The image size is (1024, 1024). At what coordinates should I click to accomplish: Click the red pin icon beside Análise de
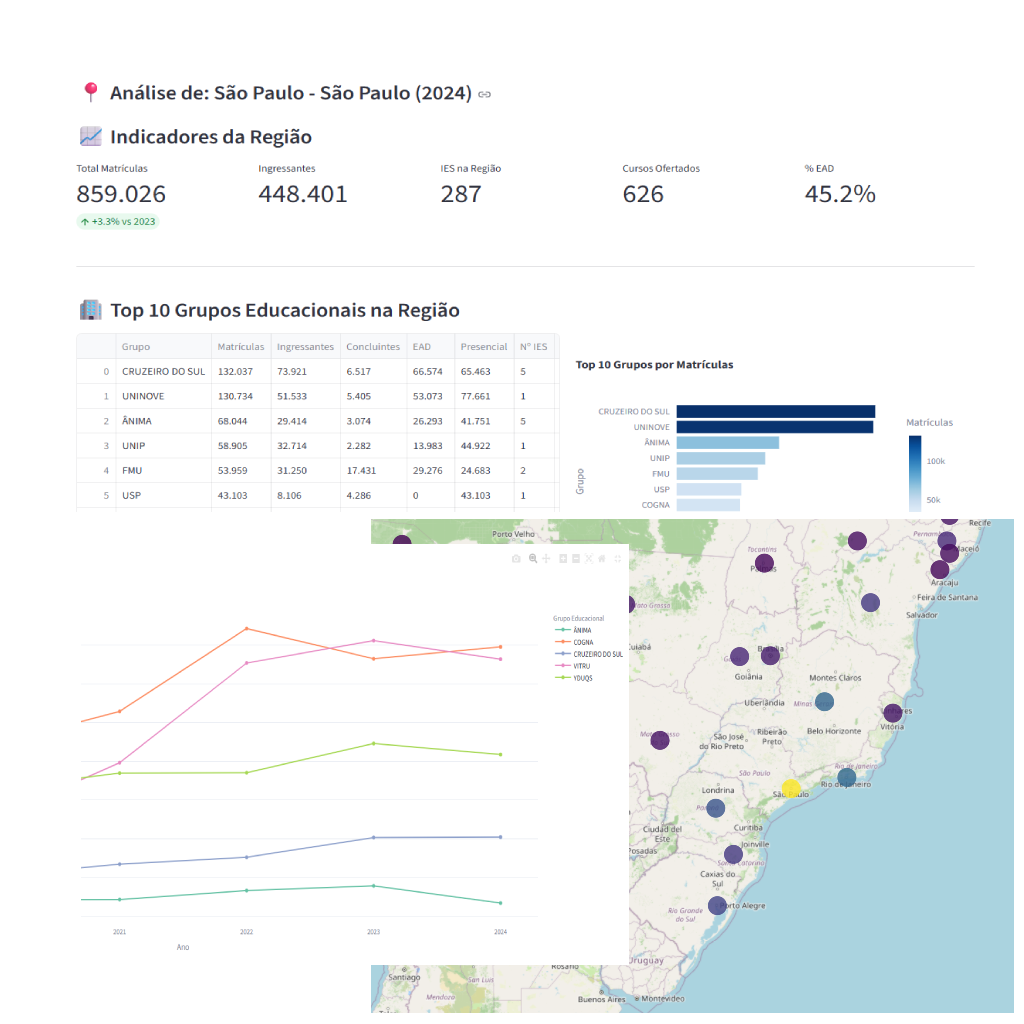point(91,92)
